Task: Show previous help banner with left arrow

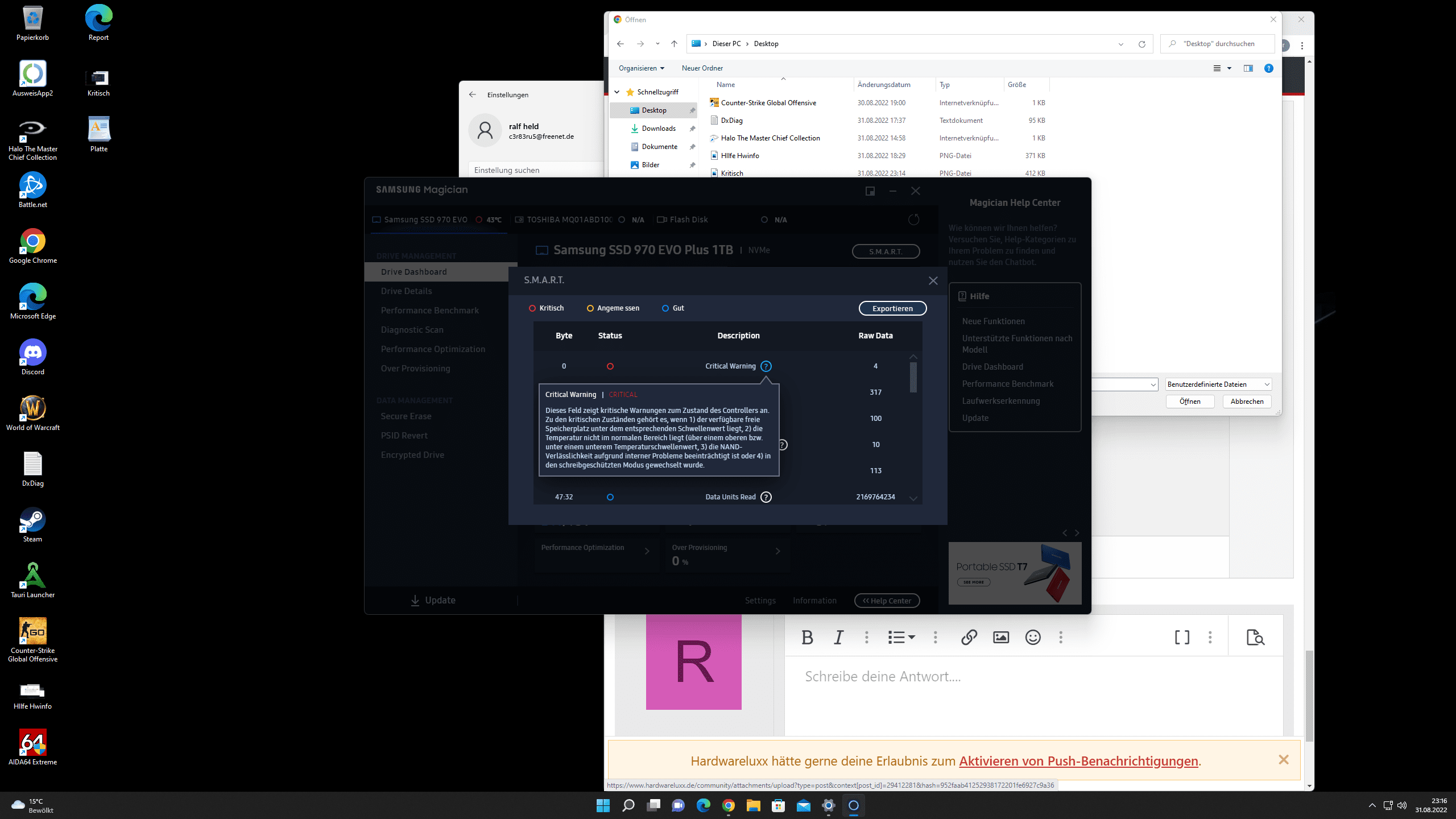Action: [1065, 533]
